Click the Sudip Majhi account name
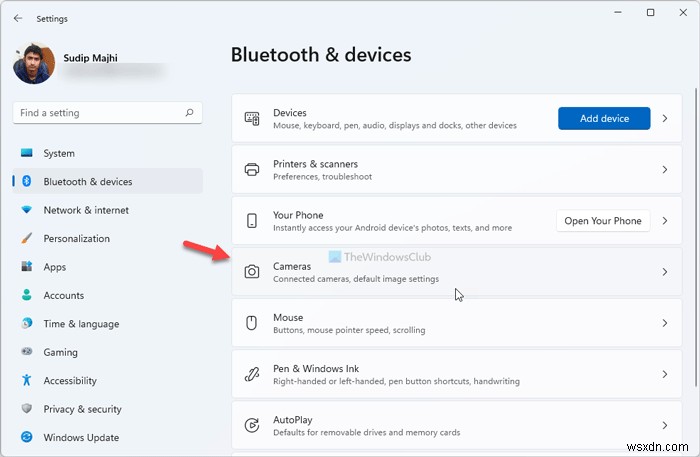Image resolution: width=700 pixels, height=457 pixels. 91,58
